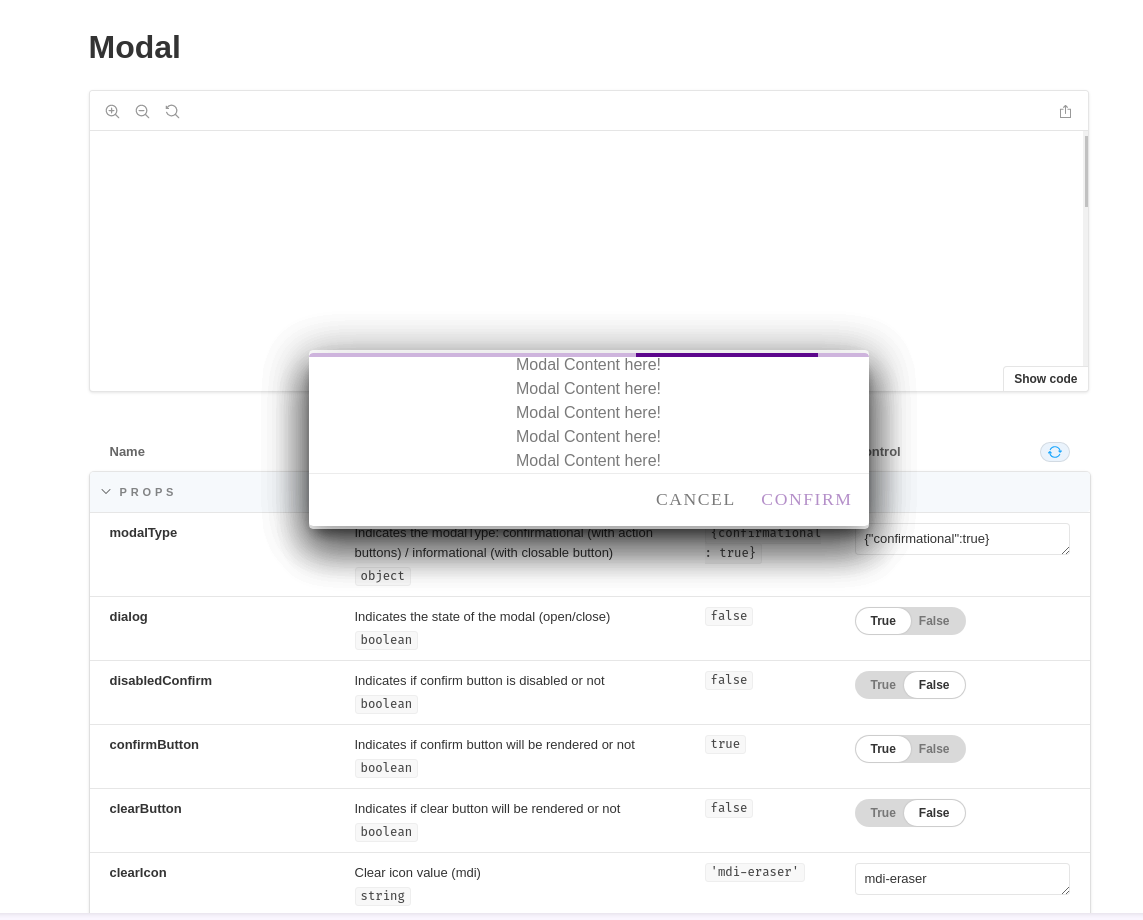
Task: Click CONFIRM in the modal
Action: pos(806,499)
